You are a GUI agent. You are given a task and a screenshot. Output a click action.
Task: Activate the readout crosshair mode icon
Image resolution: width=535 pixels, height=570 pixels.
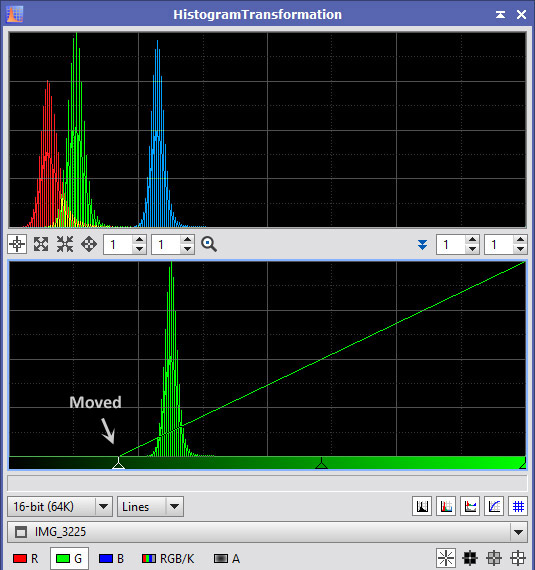[17, 244]
